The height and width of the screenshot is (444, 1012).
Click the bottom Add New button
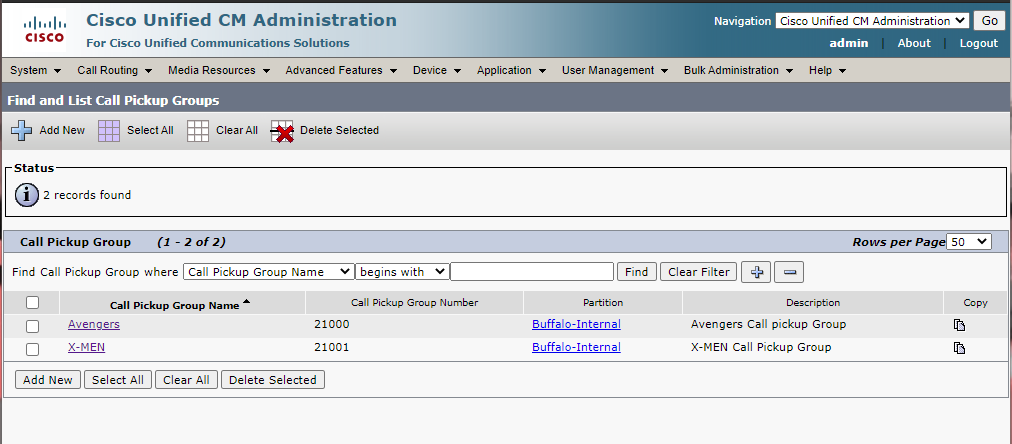(x=48, y=379)
